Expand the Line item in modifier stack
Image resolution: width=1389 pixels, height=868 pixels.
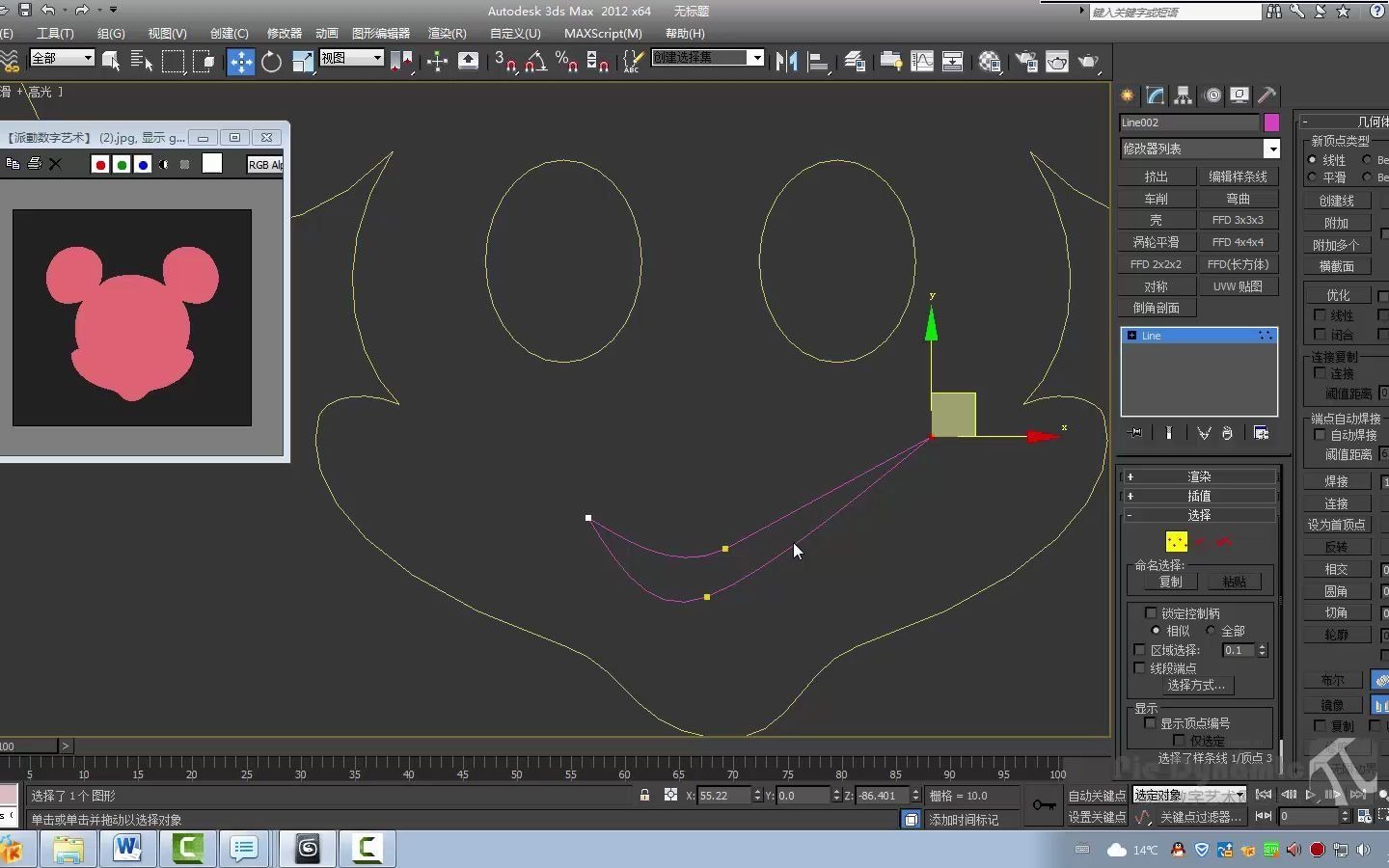[x=1131, y=336]
